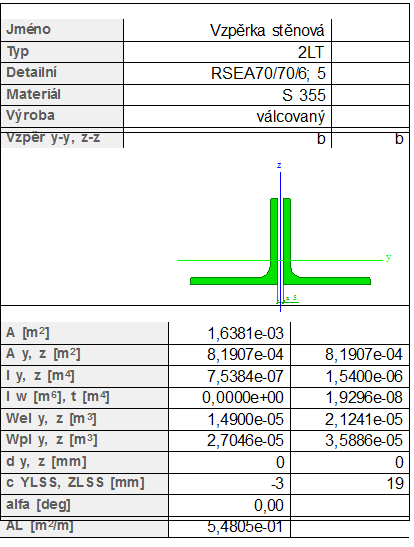The height and width of the screenshot is (547, 414).
Task: Click the green y axis label
Action: click(x=388, y=258)
